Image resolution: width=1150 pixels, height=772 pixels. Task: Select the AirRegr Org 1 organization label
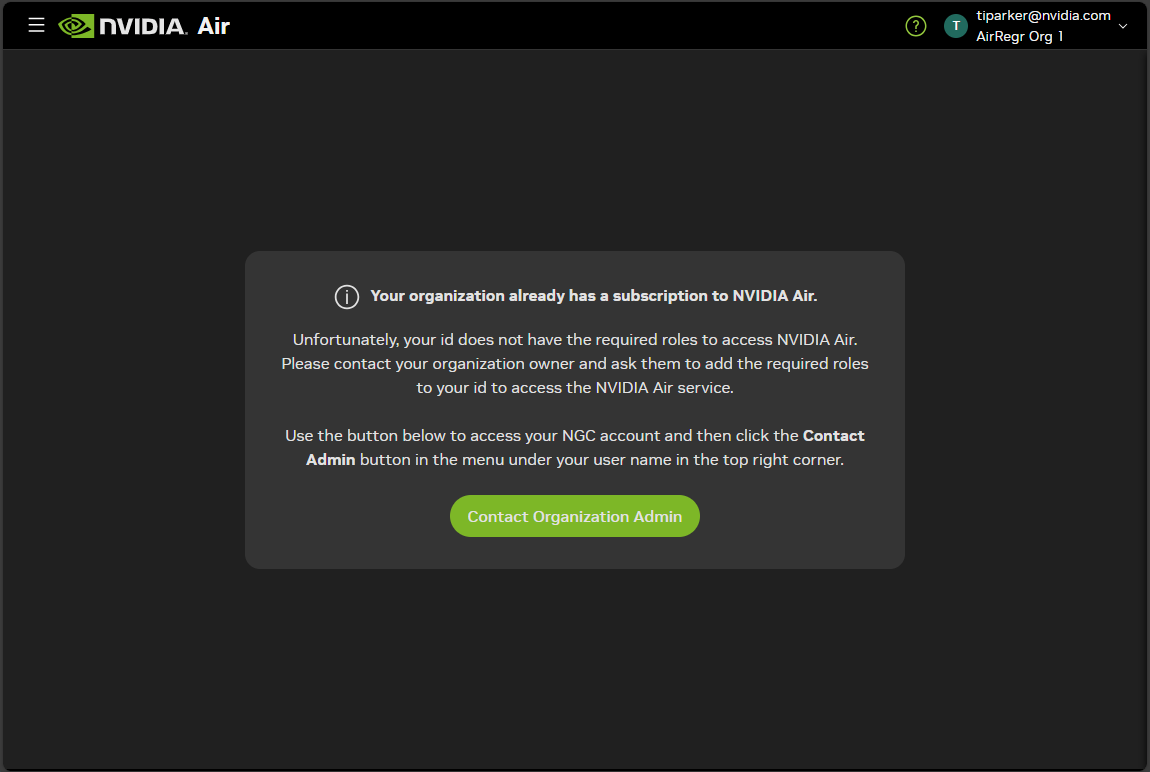pyautogui.click(x=1019, y=37)
